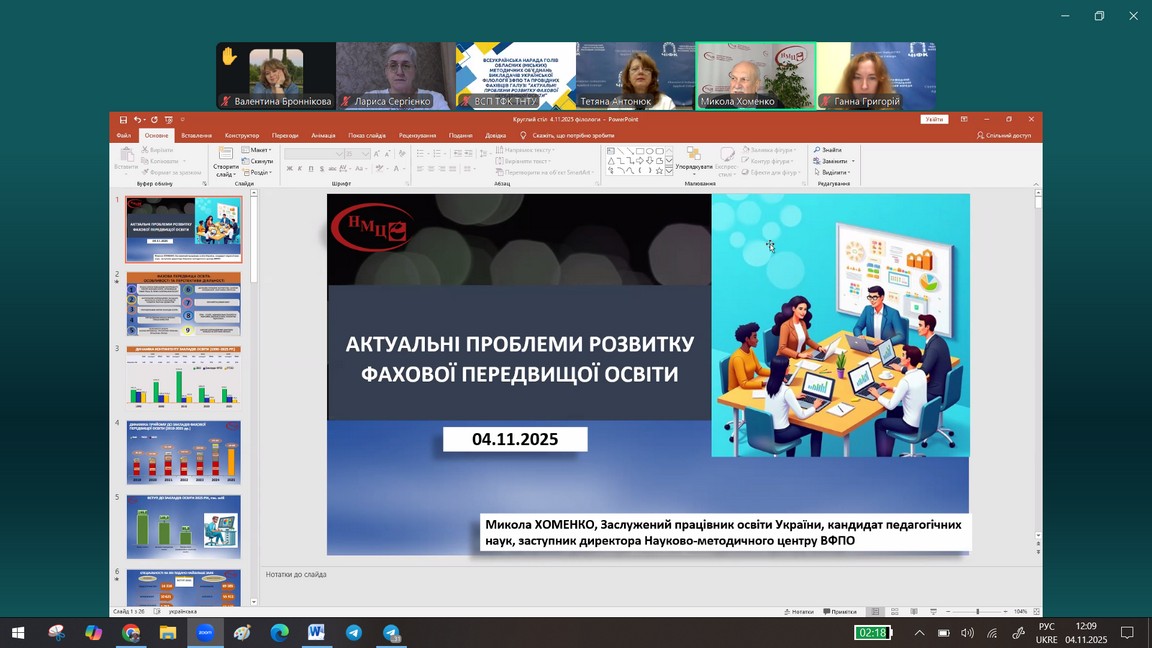Click the Увійти (Sign in) button

[x=934, y=119]
